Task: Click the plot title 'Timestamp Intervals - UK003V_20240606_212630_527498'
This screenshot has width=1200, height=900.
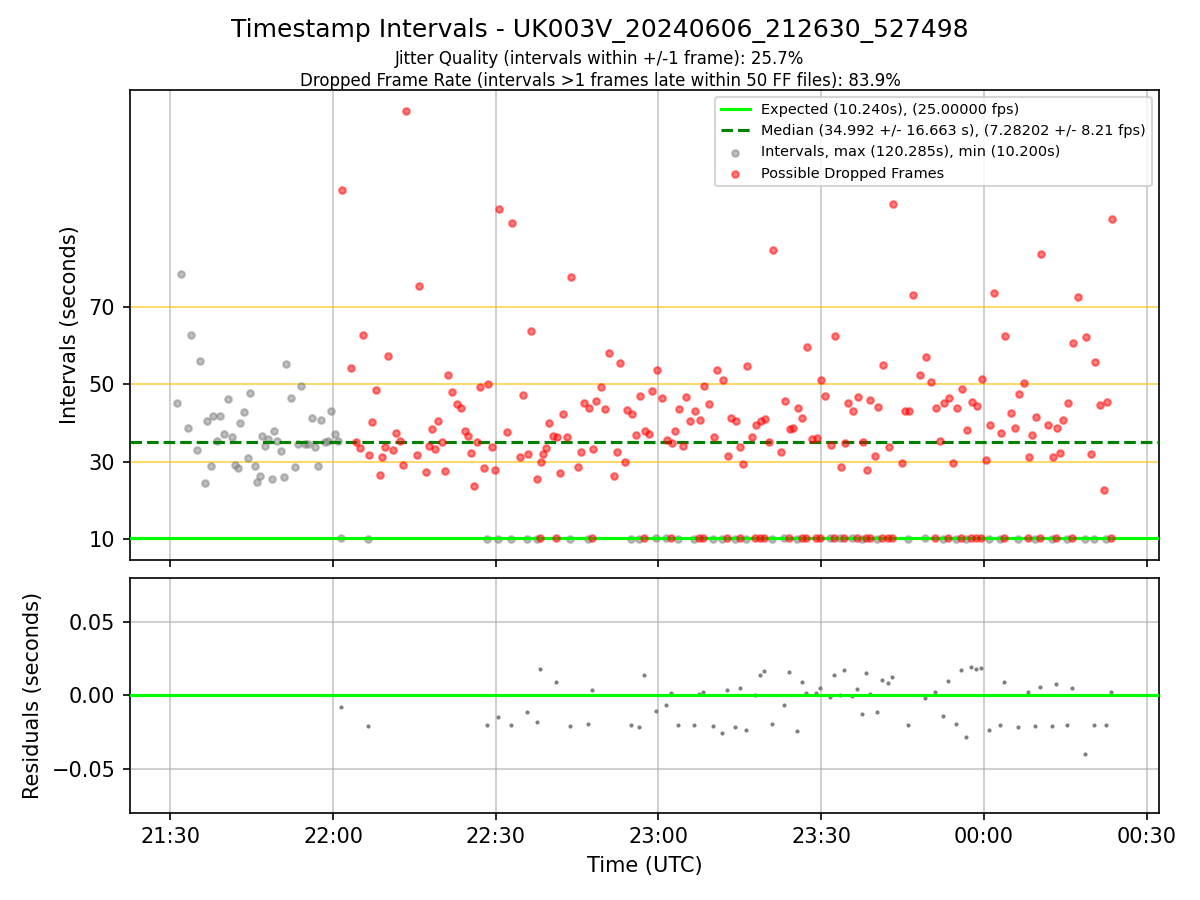Action: [x=599, y=29]
